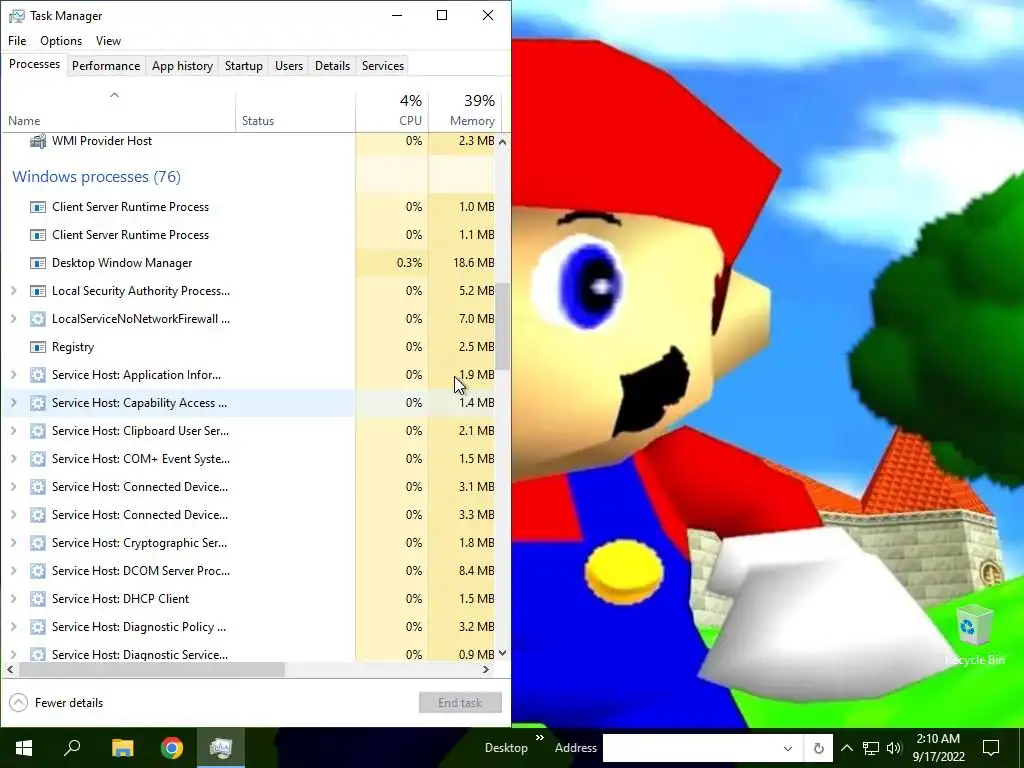Open the Windows Start menu
This screenshot has height=768, width=1024.
24,748
